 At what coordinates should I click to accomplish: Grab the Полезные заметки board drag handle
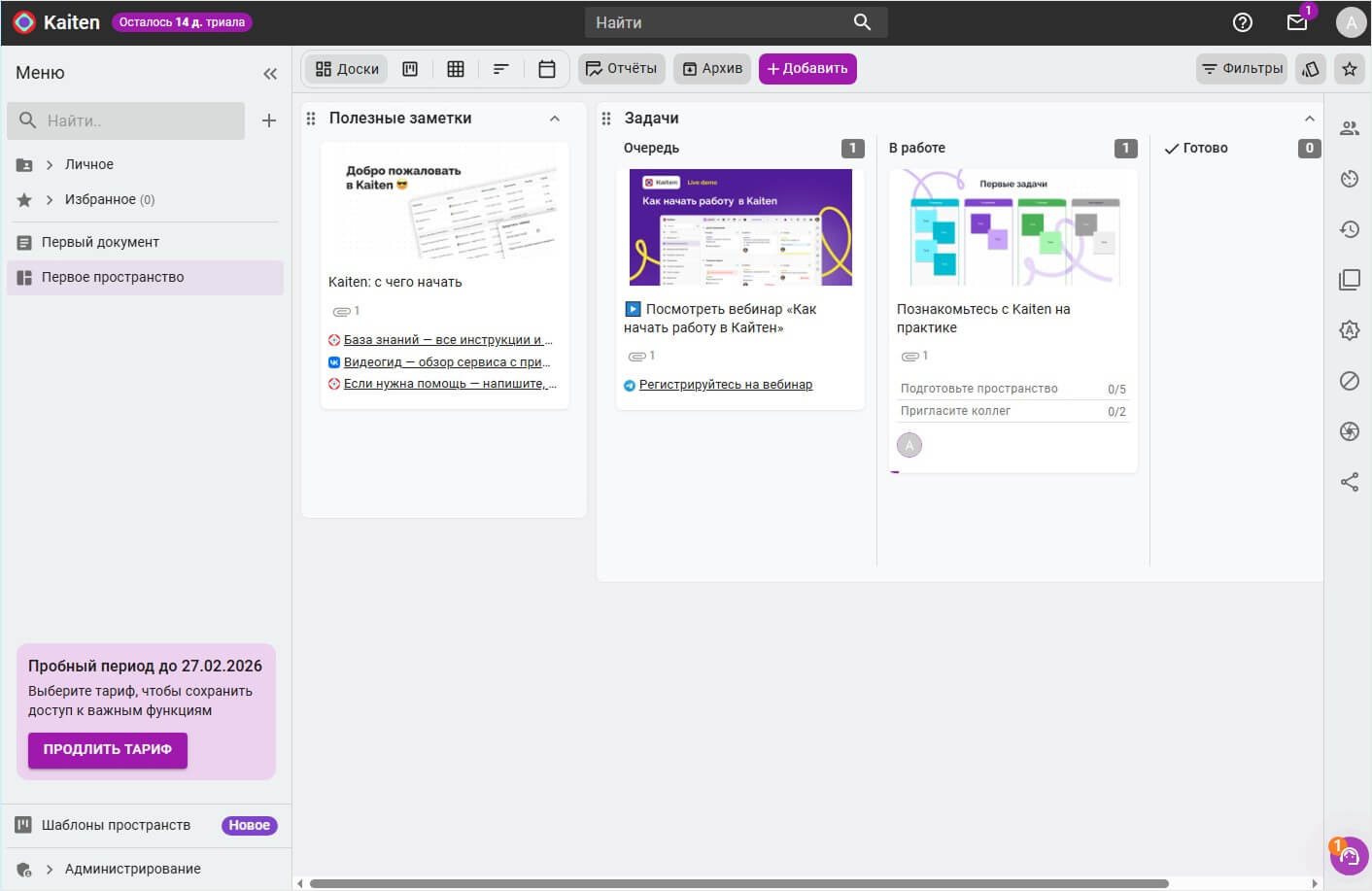(x=311, y=119)
